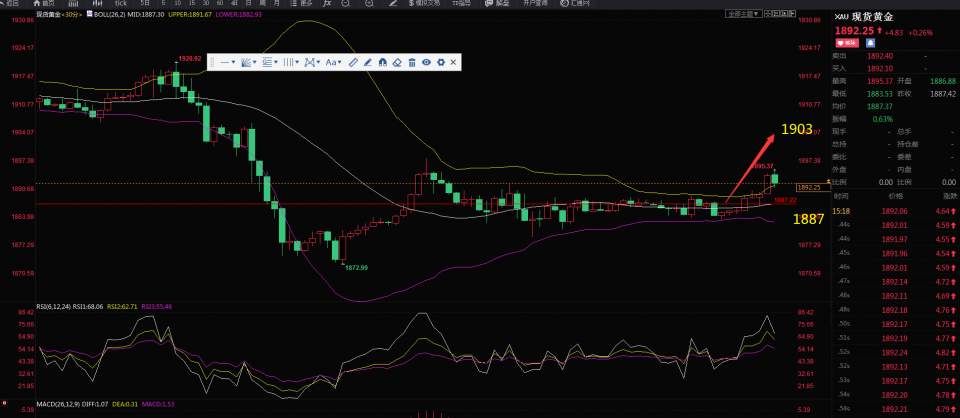960x418 pixels.
Task: Switch to the K-line candlestick icon
Action: [x=98, y=3]
